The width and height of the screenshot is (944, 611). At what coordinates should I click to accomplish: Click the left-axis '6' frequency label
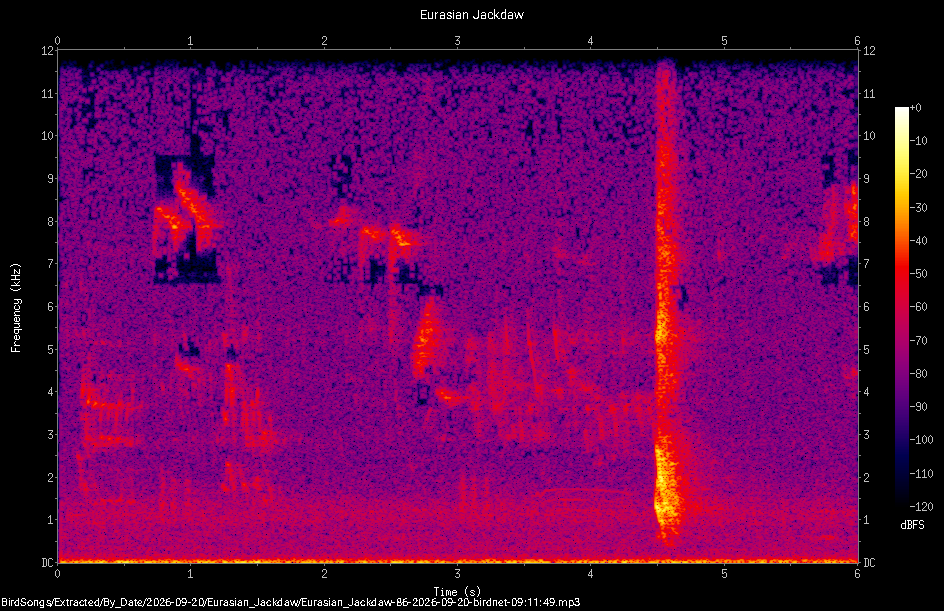(51, 307)
